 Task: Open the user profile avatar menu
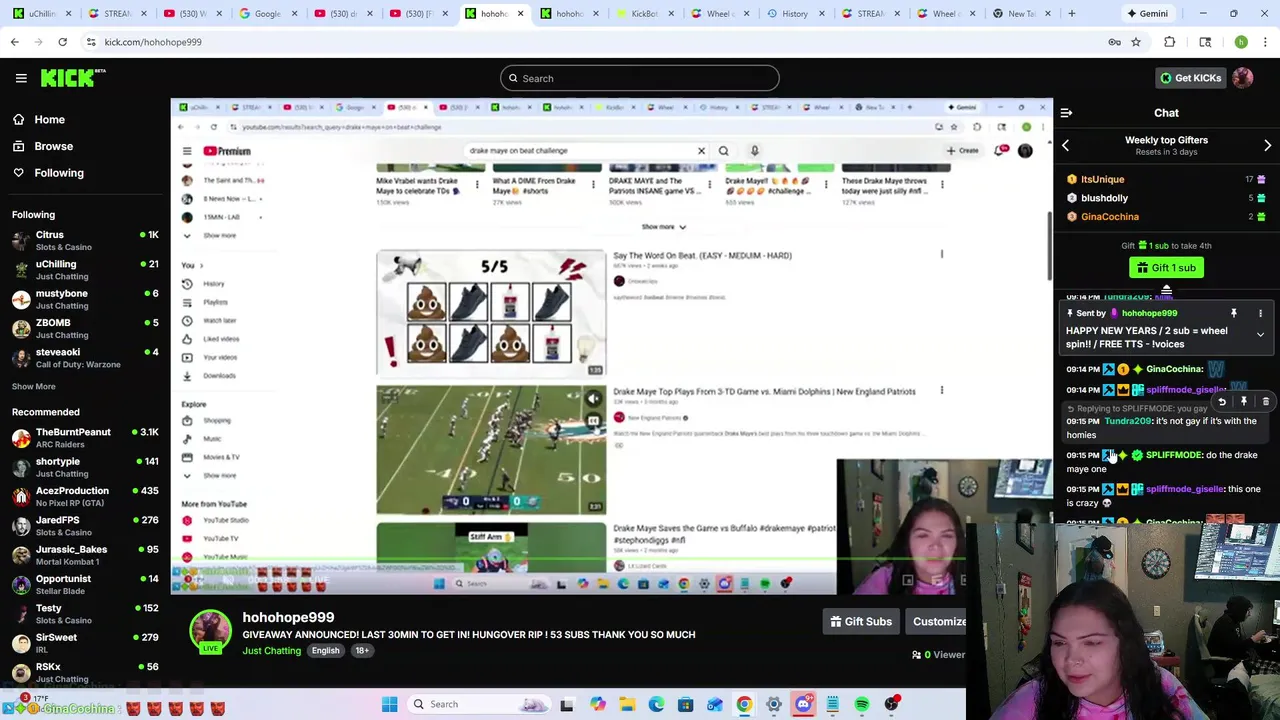[1243, 78]
